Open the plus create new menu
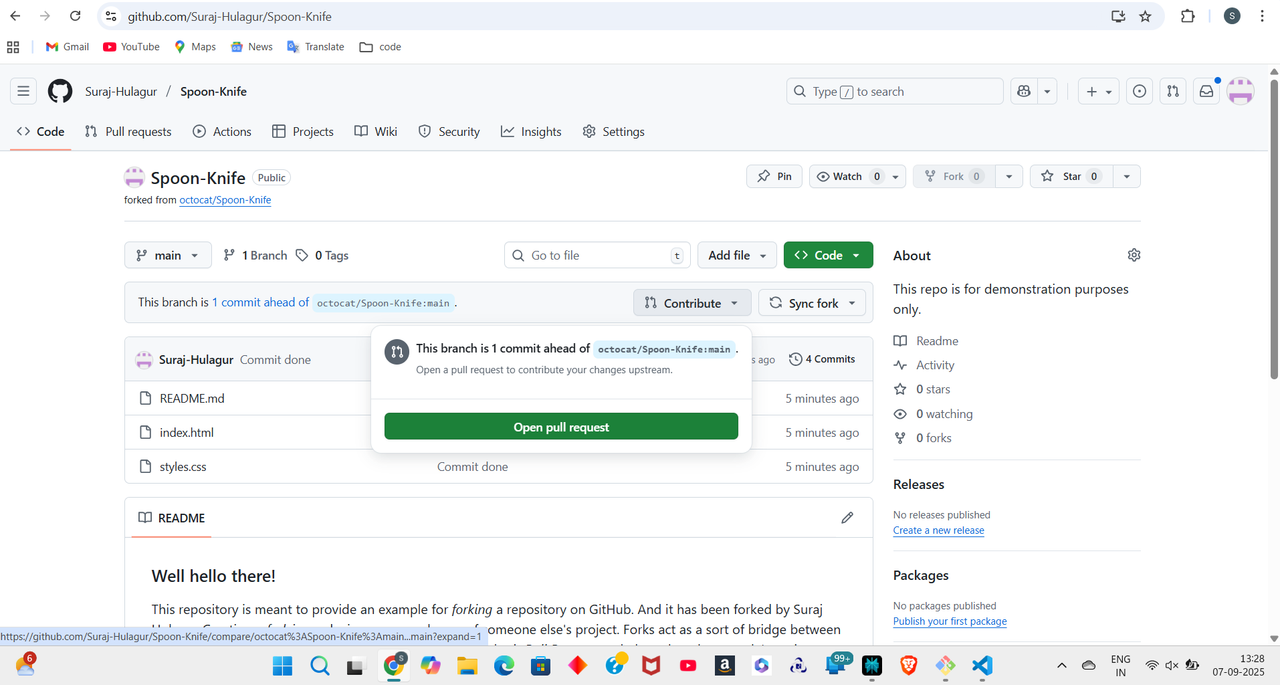Viewport: 1280px width, 685px height. pos(1099,91)
